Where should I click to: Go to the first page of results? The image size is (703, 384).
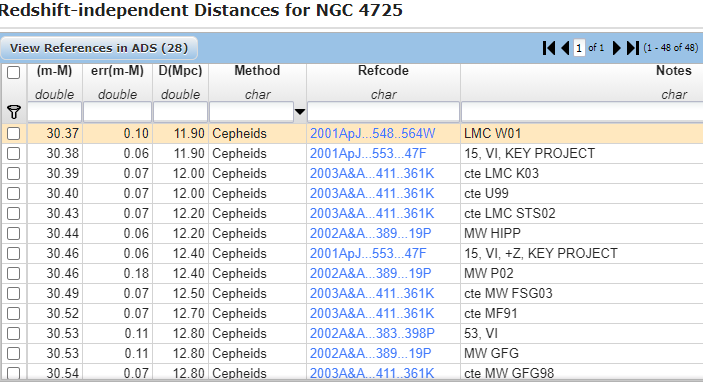click(549, 48)
